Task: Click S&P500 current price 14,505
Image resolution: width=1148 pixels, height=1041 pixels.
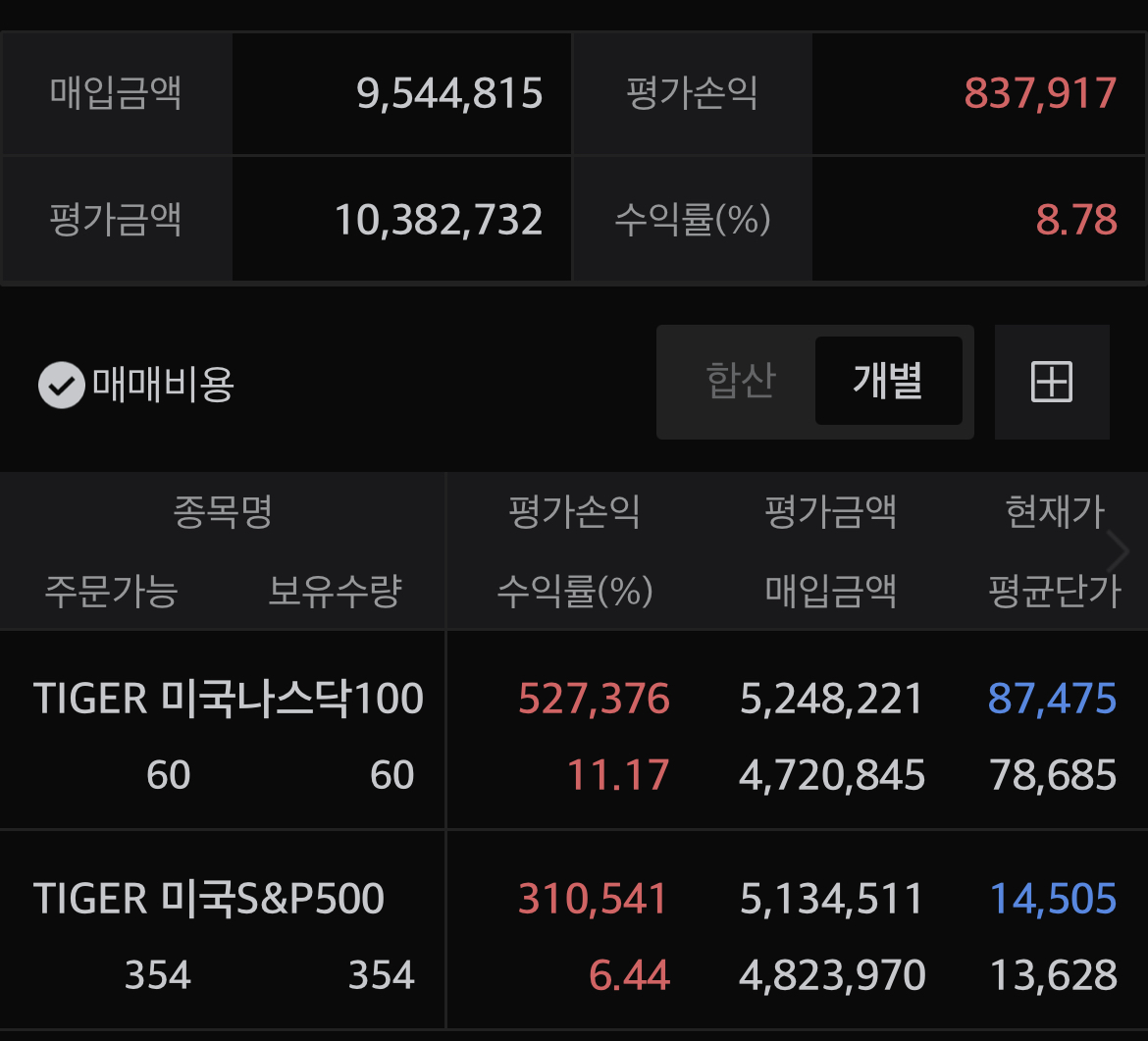Action: tap(1054, 899)
